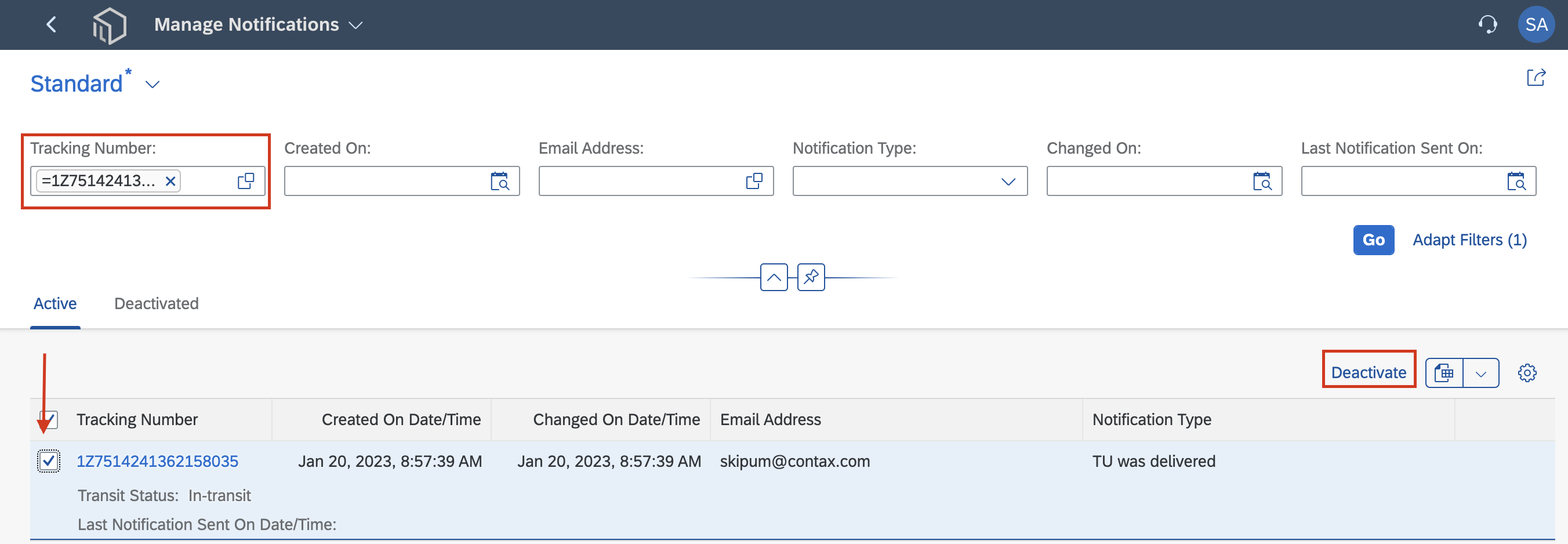
Task: Open the headset support icon
Action: point(1487,24)
